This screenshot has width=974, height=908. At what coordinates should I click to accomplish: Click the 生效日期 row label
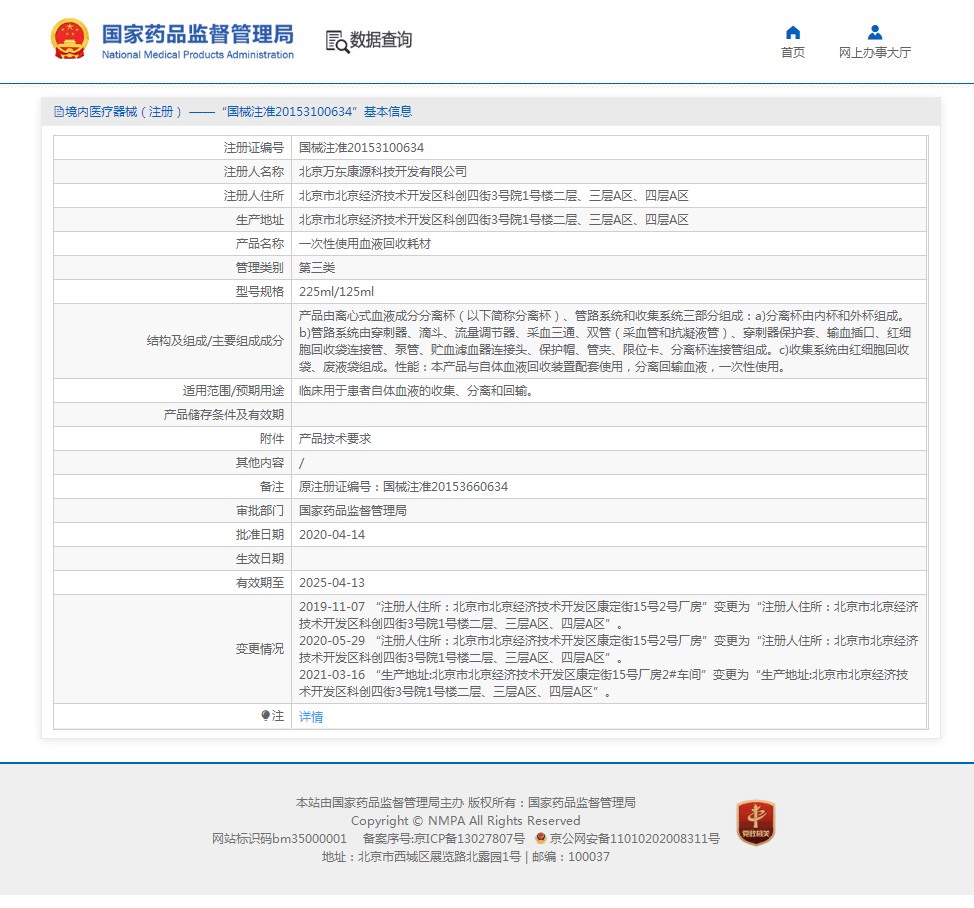(260, 559)
